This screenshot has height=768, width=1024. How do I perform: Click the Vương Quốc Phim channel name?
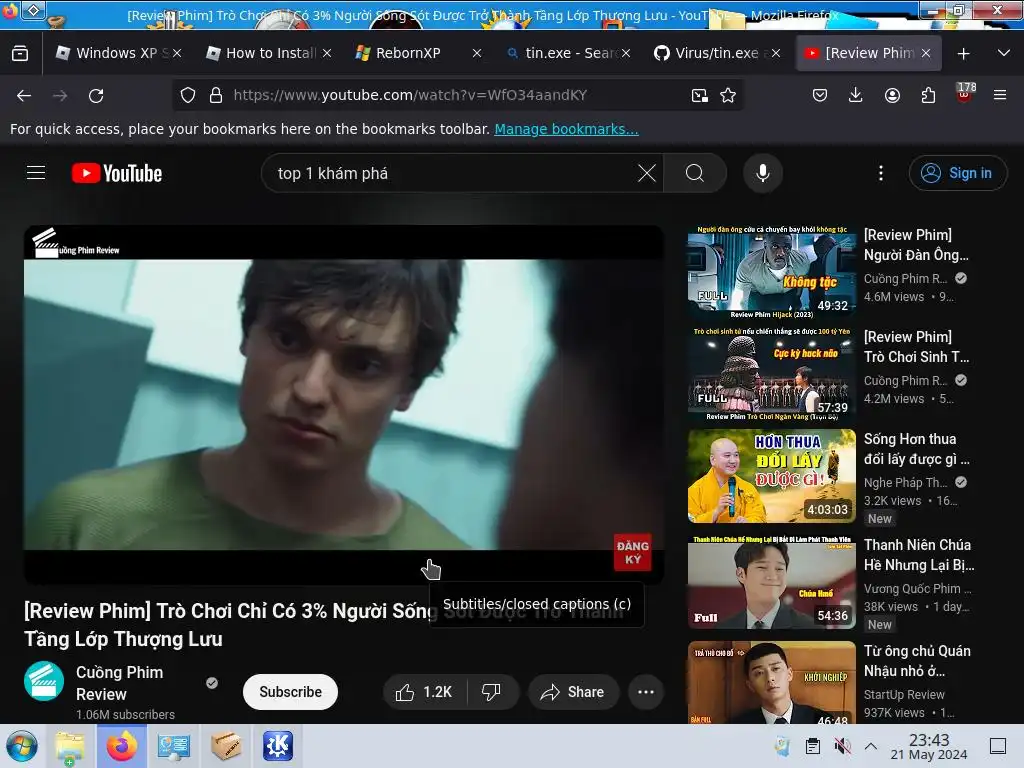pos(918,588)
